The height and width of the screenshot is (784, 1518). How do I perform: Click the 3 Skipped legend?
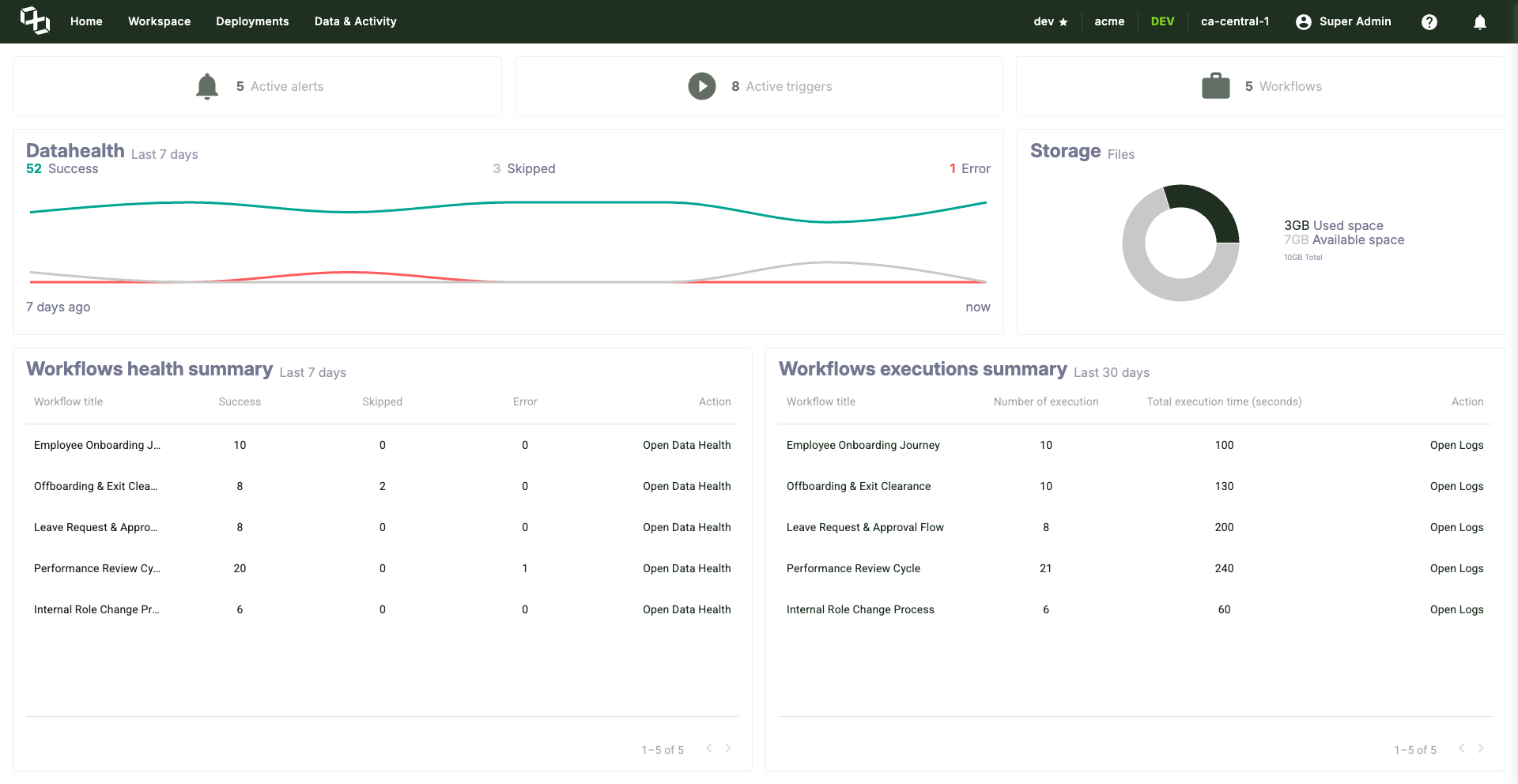tap(524, 168)
